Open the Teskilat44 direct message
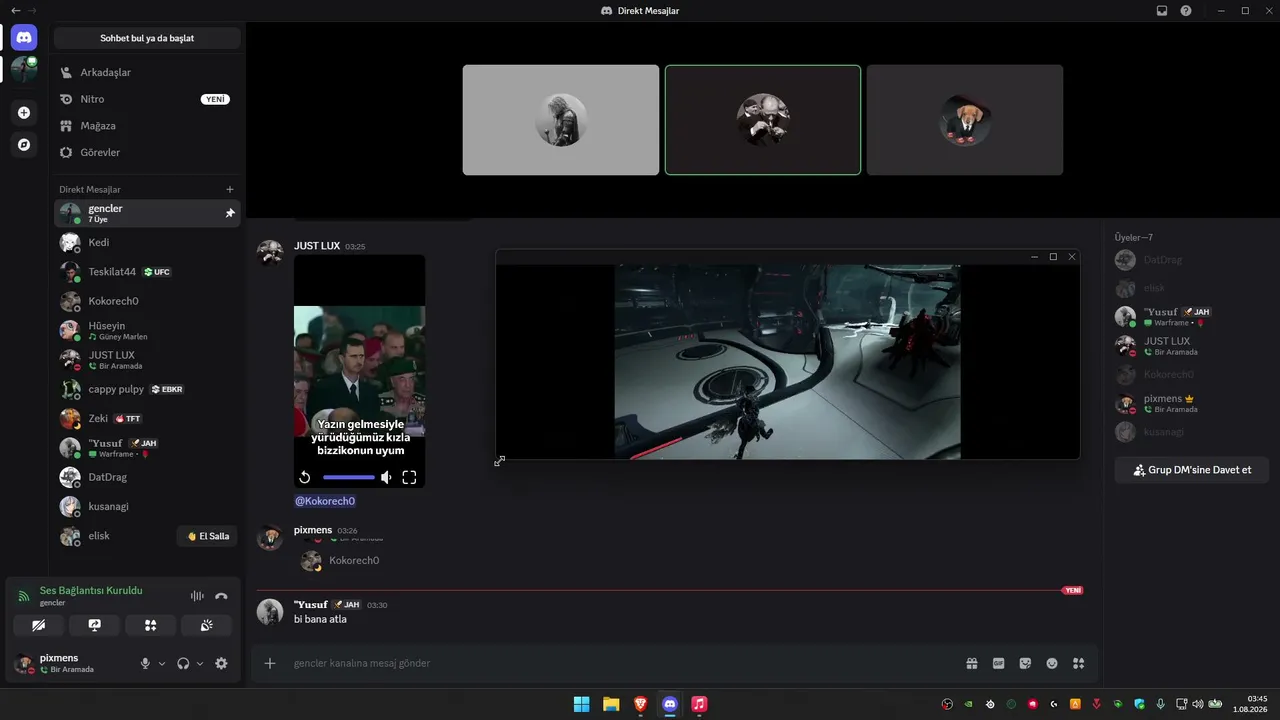This screenshot has height=720, width=1280. tap(147, 272)
